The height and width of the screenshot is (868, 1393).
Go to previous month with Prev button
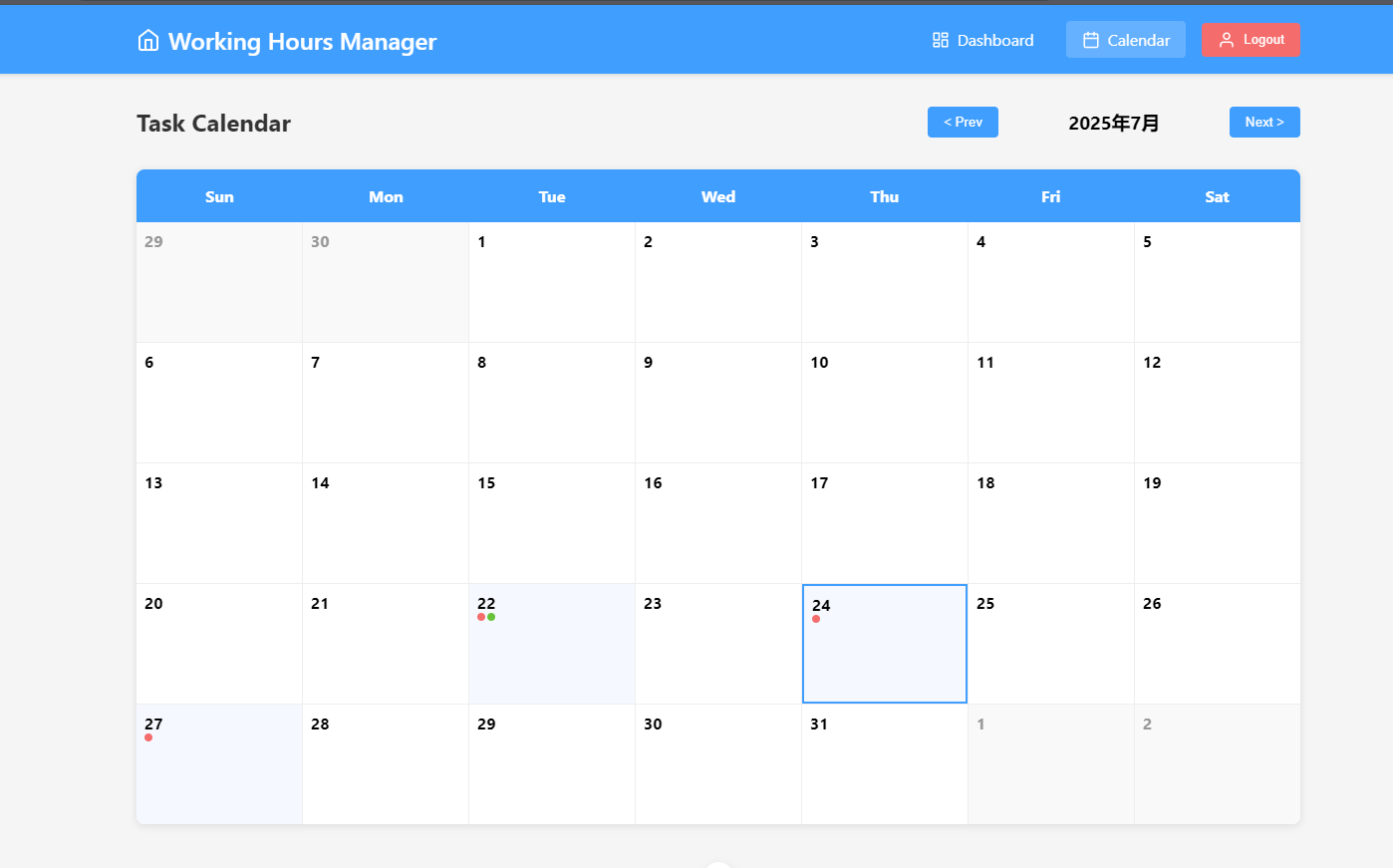pyautogui.click(x=963, y=122)
